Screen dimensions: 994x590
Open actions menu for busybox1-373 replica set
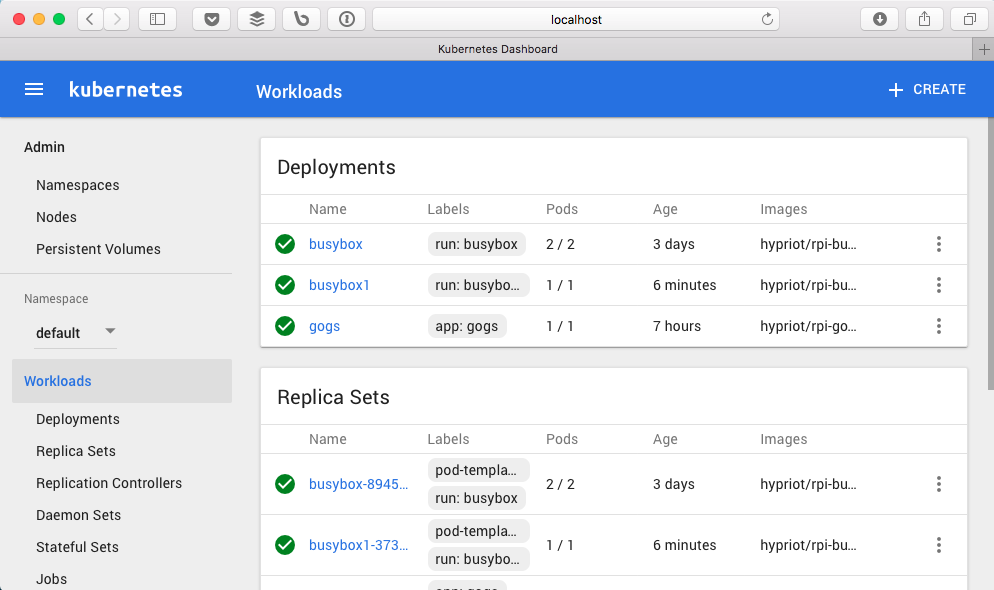pyautogui.click(x=939, y=545)
